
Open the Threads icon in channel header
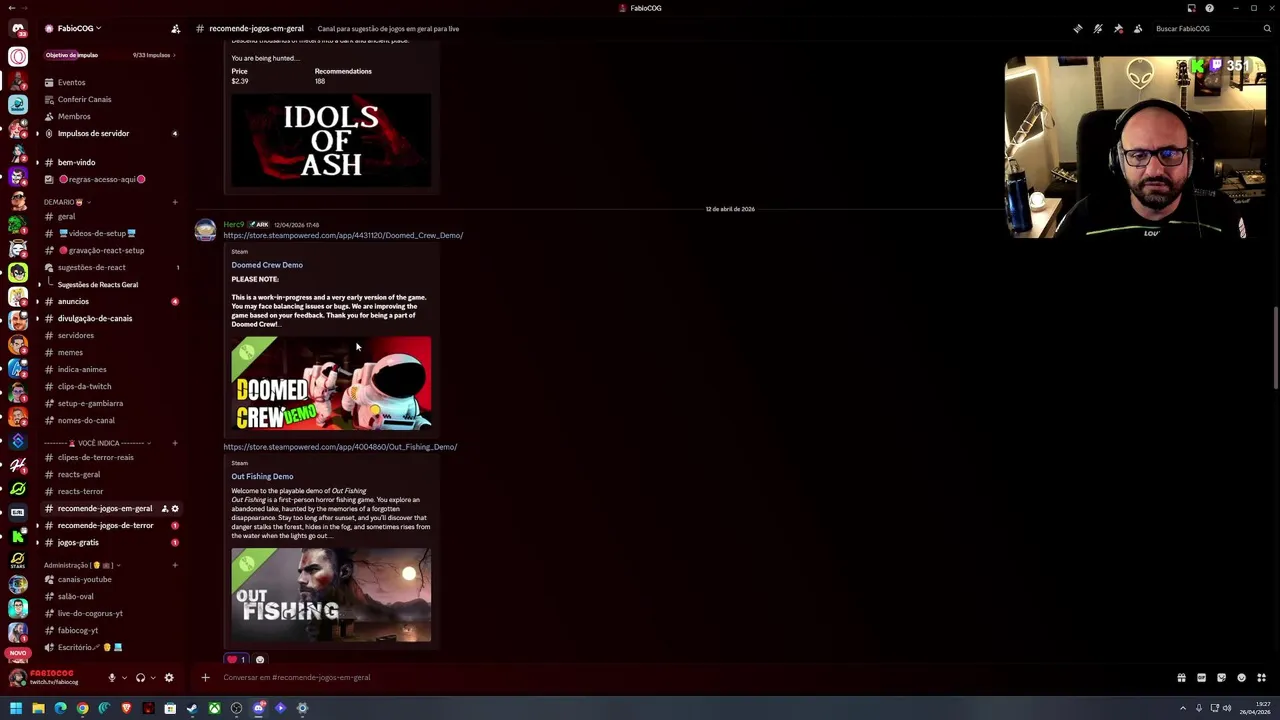pyautogui.click(x=1078, y=29)
